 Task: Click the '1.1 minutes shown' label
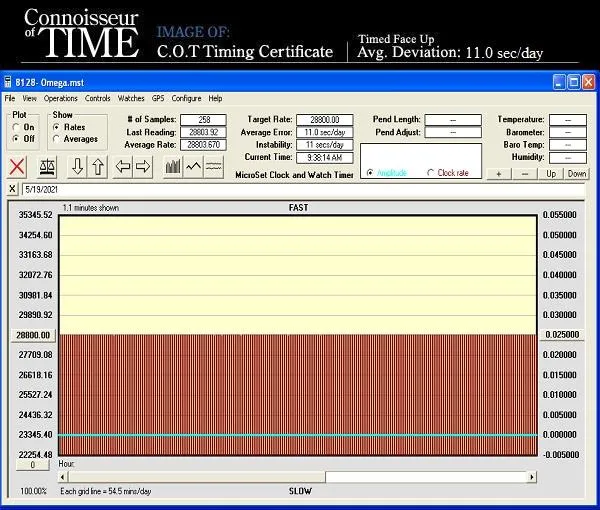click(91, 208)
